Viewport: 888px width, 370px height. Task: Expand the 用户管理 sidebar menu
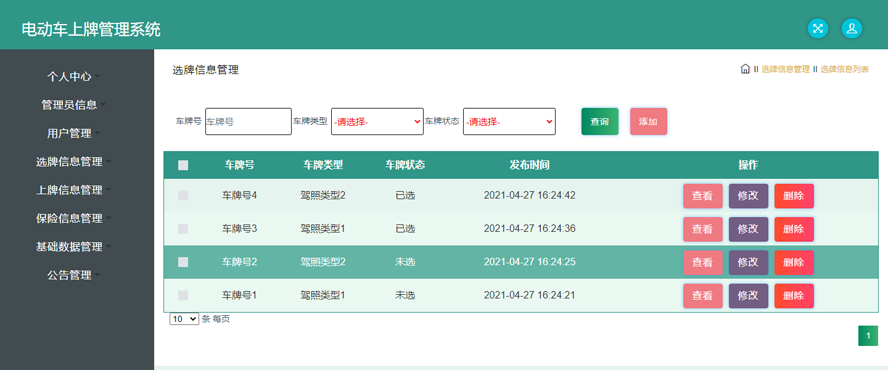pyautogui.click(x=74, y=134)
